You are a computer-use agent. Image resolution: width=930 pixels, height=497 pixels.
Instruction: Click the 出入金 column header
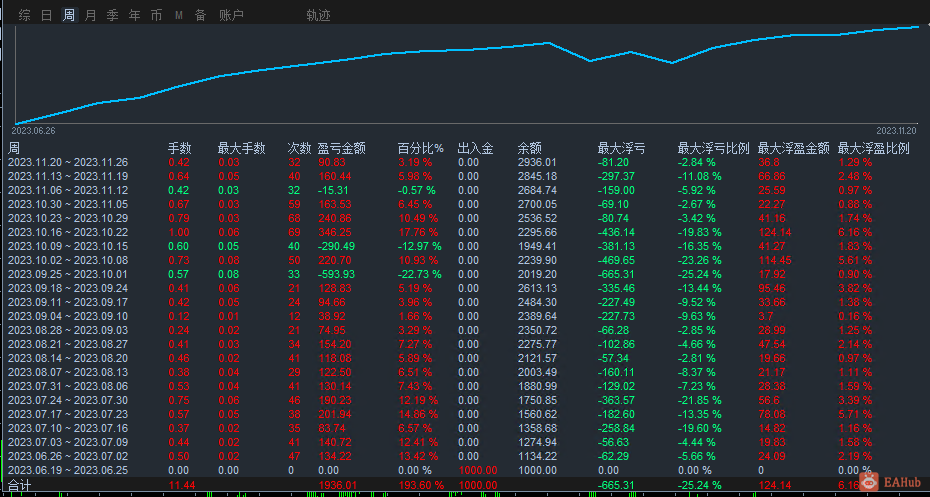click(476, 148)
